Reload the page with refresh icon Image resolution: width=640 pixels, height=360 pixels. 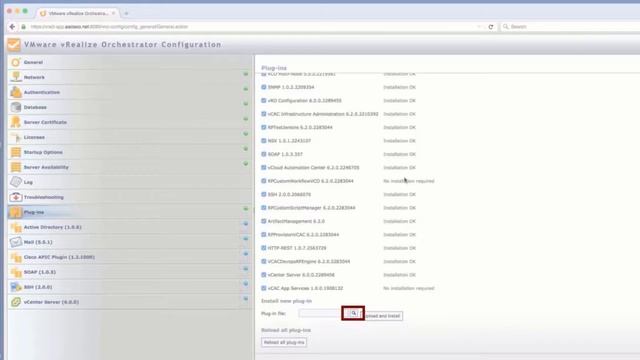point(491,27)
